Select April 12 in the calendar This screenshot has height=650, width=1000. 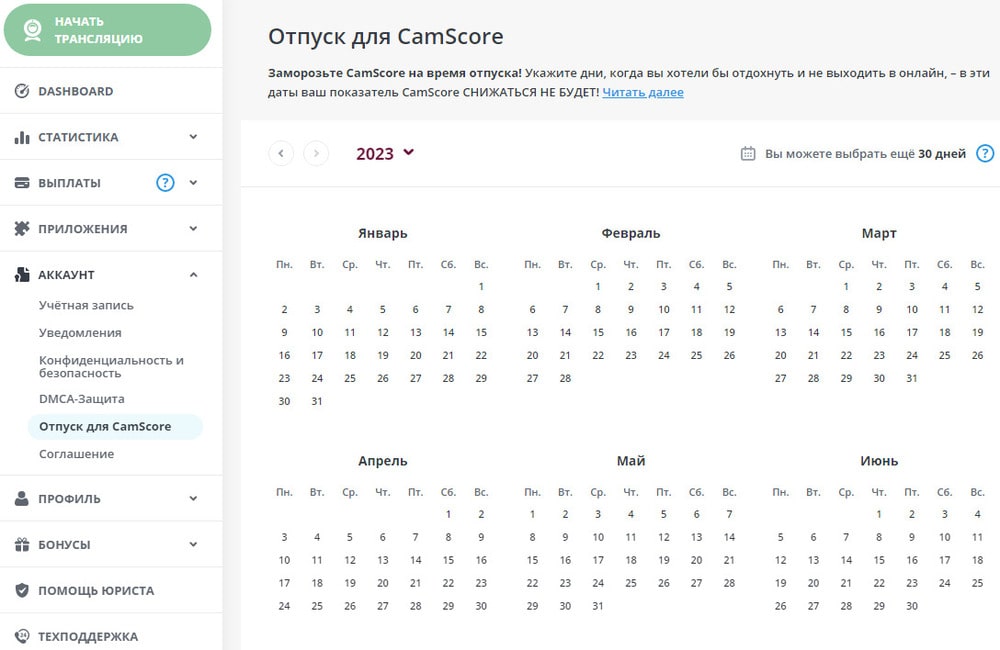click(350, 560)
